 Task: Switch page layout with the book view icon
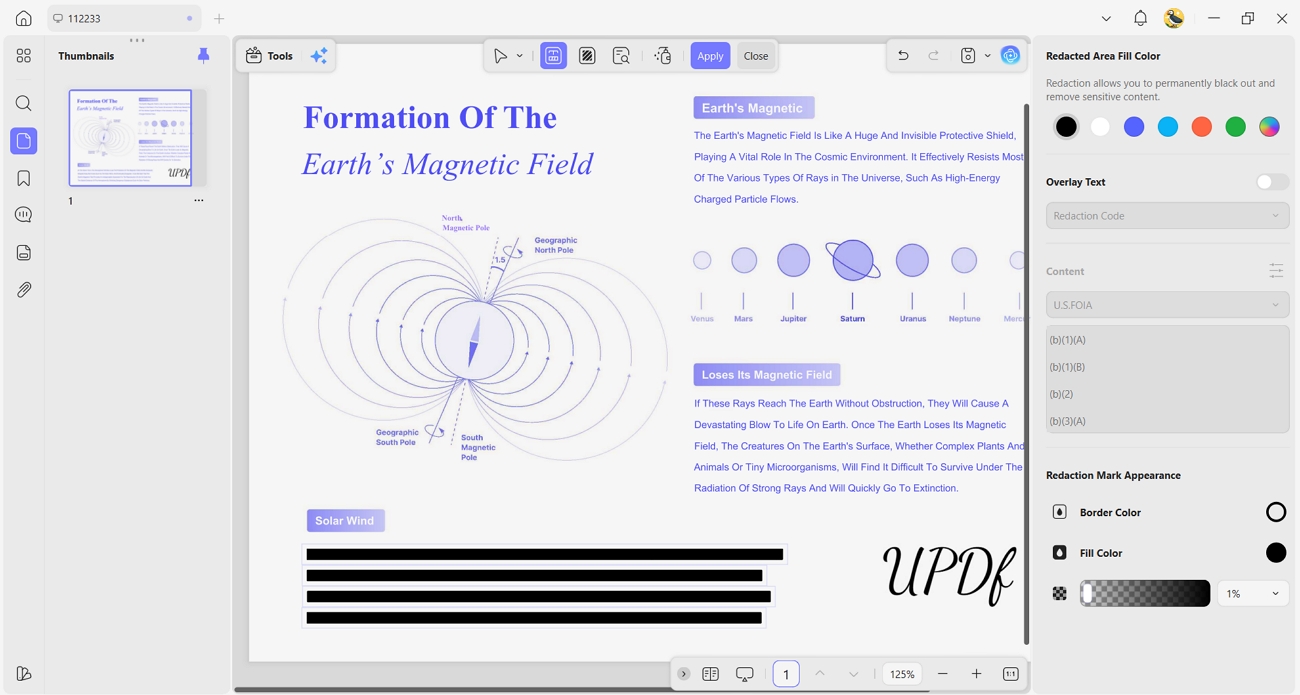tap(711, 674)
